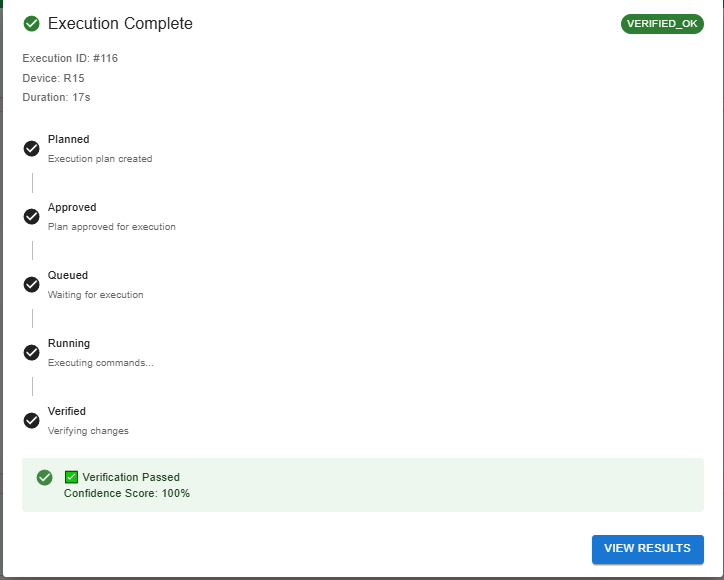Click the Executing commands... description

101,363
